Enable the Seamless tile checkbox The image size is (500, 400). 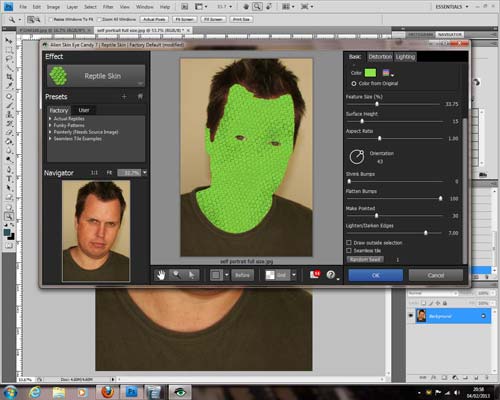click(349, 250)
